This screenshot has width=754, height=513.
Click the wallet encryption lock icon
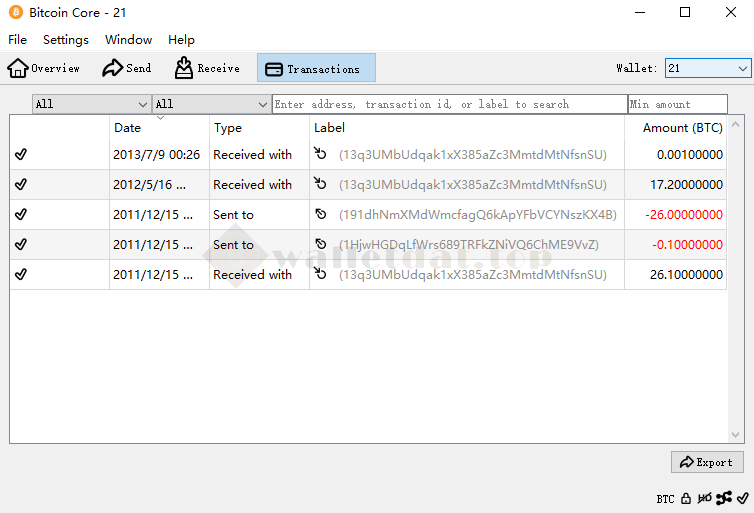(x=686, y=498)
